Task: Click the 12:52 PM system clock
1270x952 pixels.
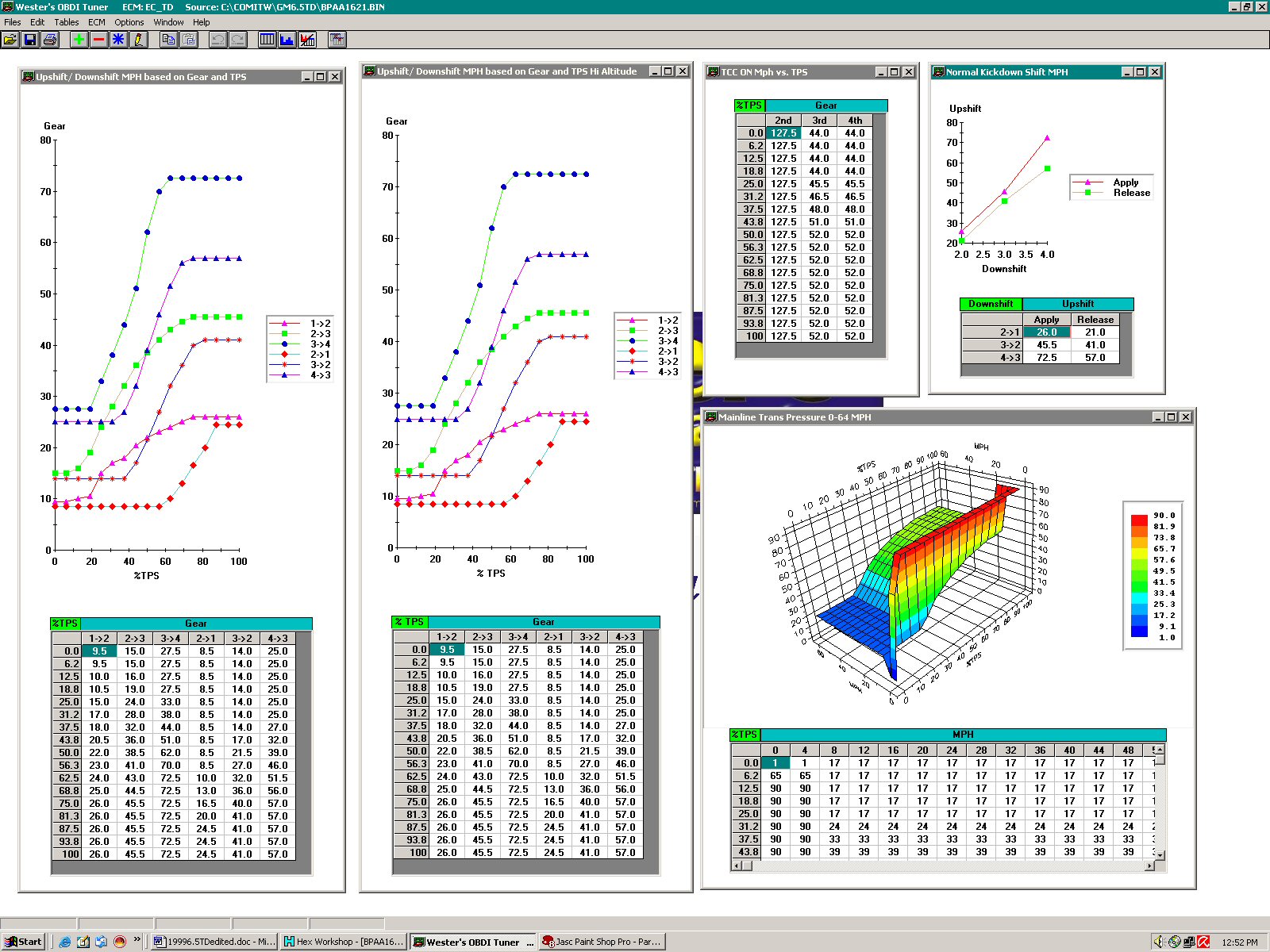Action: coord(1240,942)
